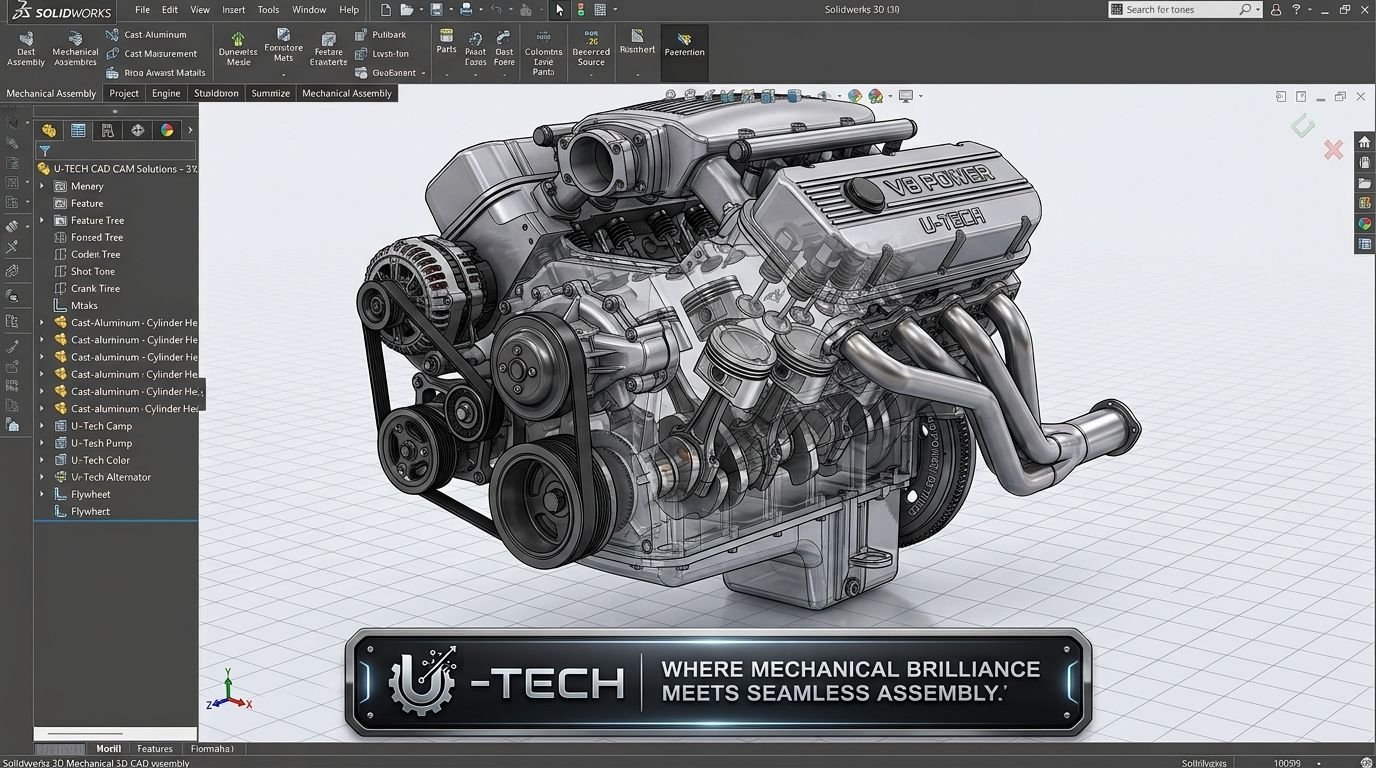
Task: Click the help question mark icon
Action: (x=1297, y=9)
